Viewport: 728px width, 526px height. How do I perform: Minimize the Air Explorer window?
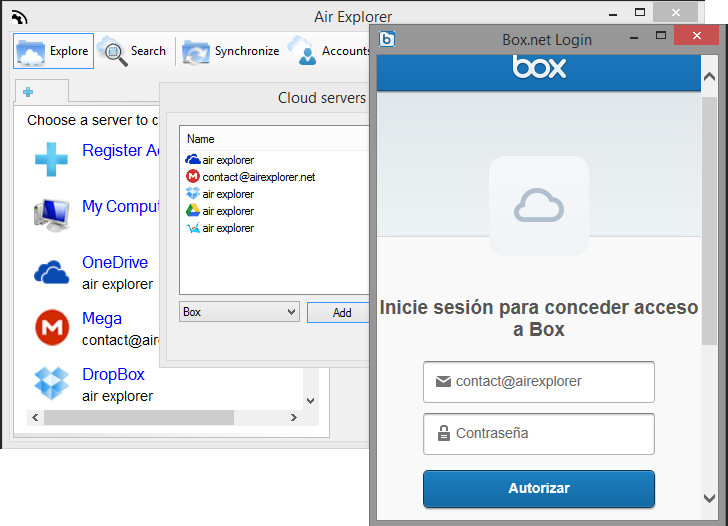tap(613, 14)
